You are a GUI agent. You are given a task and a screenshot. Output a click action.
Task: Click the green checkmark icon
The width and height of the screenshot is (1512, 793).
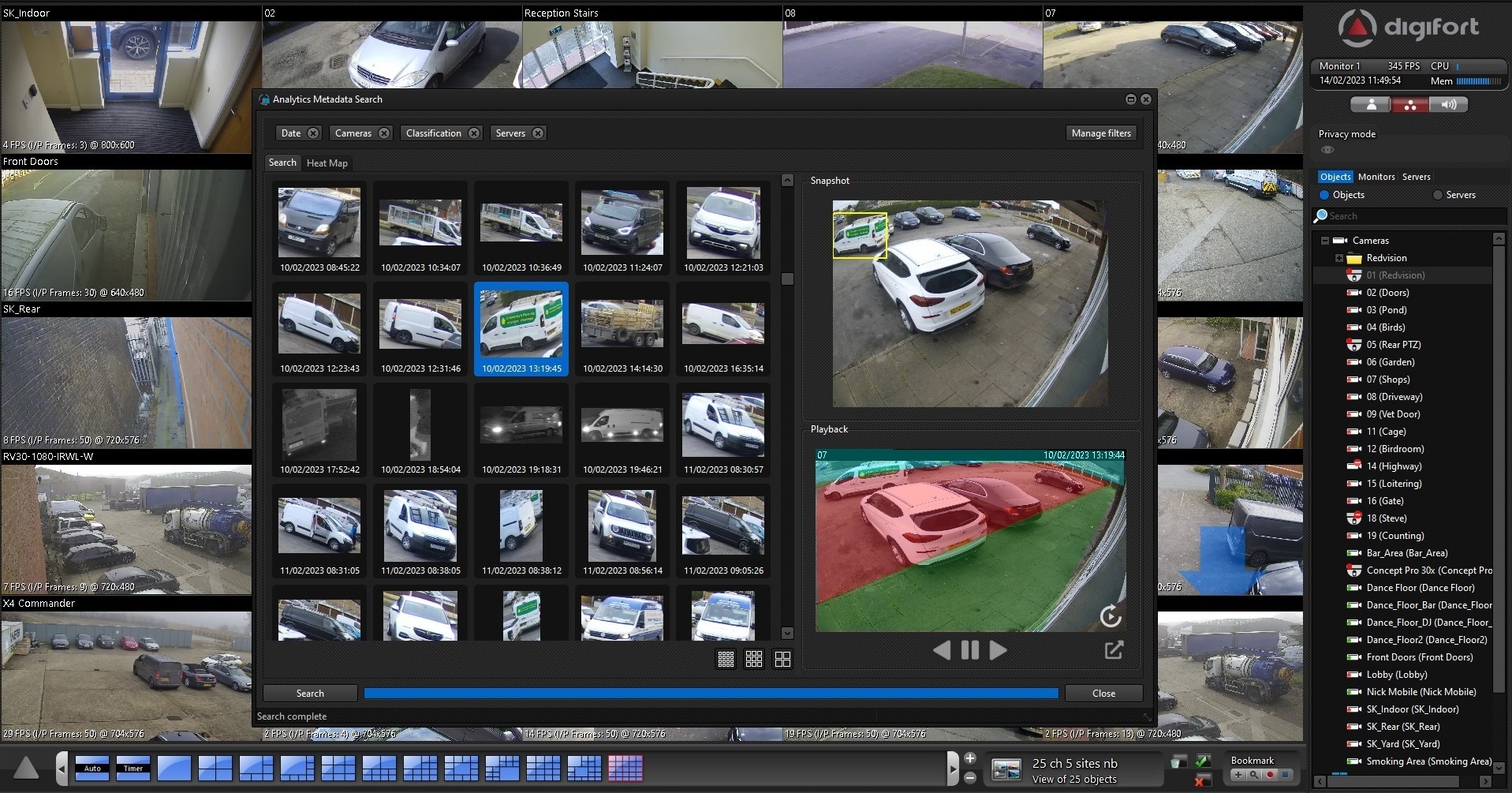pyautogui.click(x=1203, y=761)
